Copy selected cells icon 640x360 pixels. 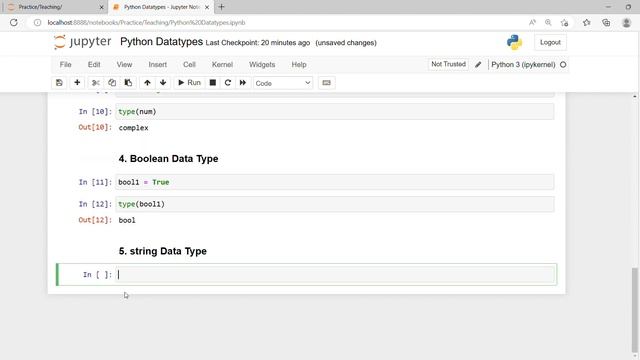click(112, 83)
